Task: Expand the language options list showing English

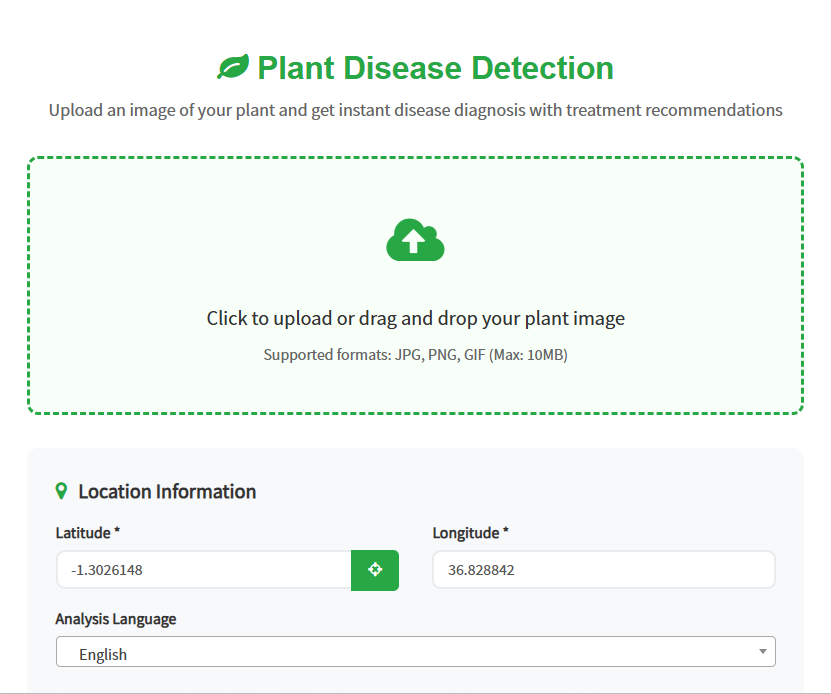Action: tap(415, 651)
